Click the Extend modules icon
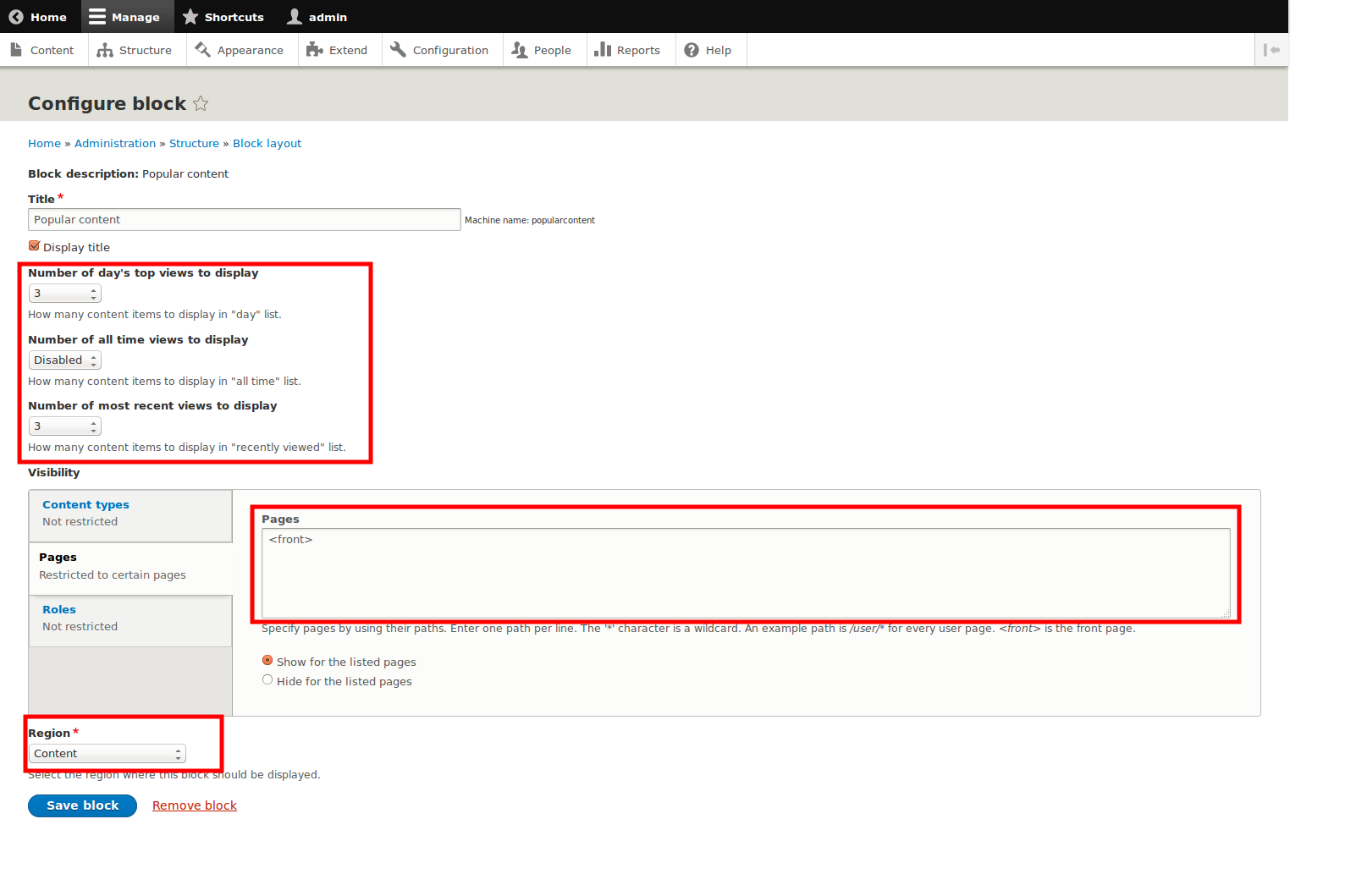The width and height of the screenshot is (1367, 896). (x=312, y=49)
